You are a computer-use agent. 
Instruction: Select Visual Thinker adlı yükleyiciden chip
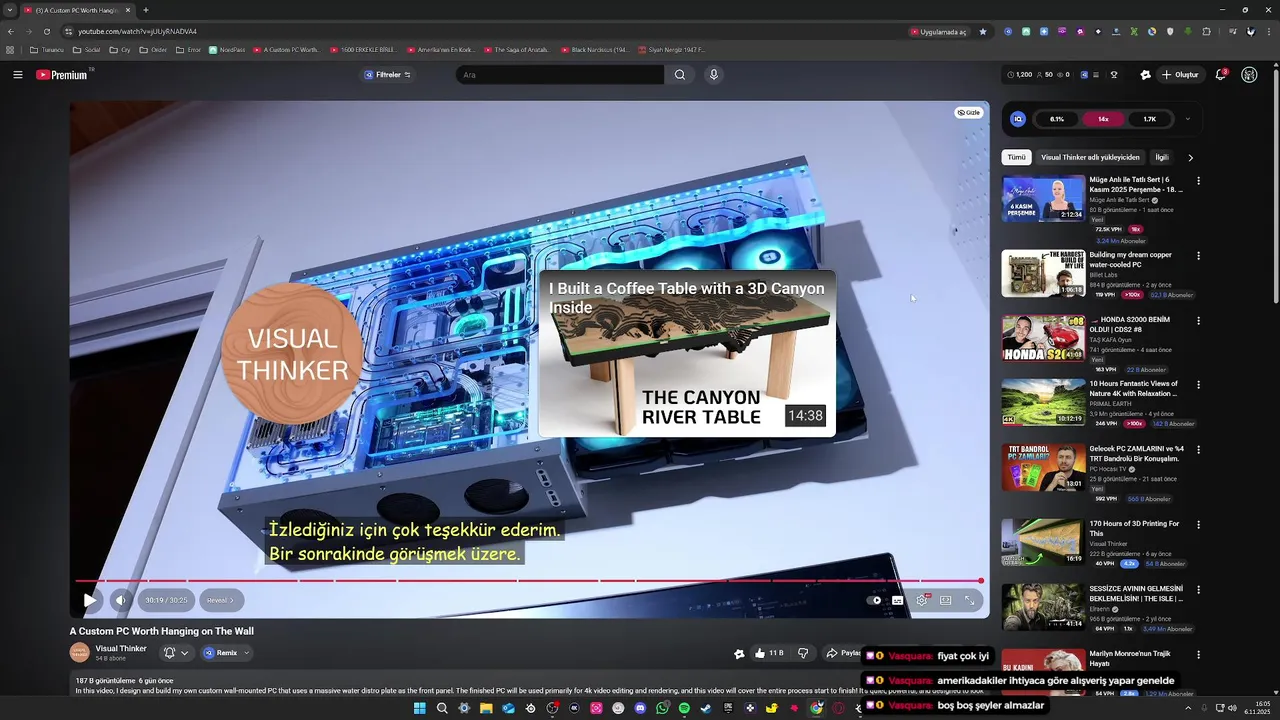[x=1090, y=157]
